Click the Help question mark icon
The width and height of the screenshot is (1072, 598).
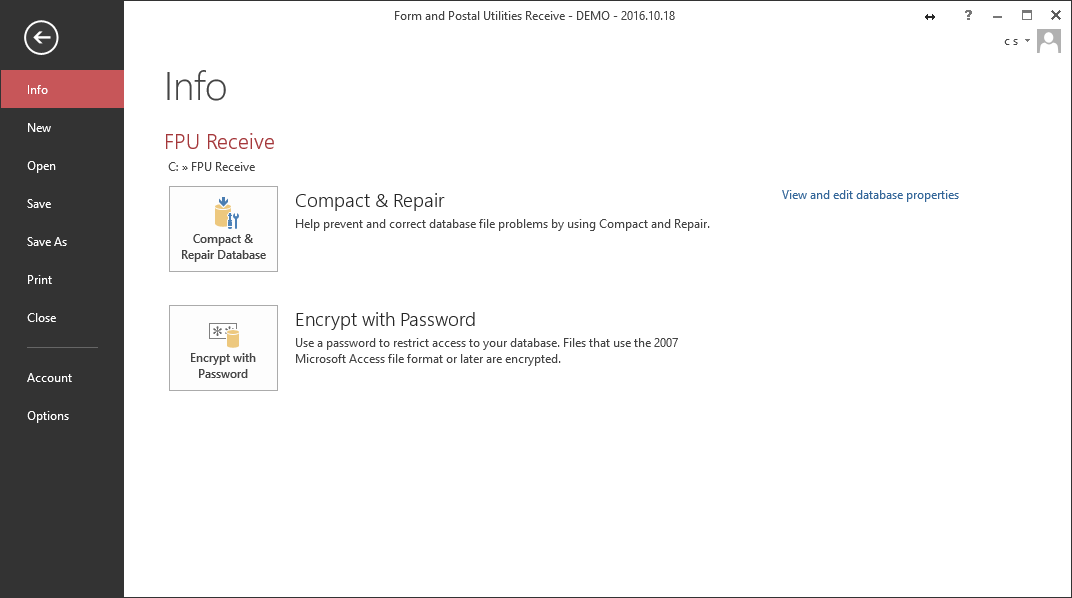pos(968,16)
